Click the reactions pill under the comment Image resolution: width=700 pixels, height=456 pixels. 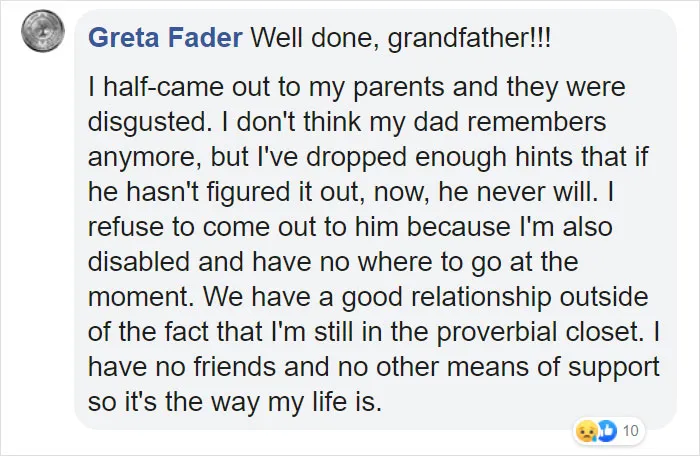pyautogui.click(x=608, y=431)
